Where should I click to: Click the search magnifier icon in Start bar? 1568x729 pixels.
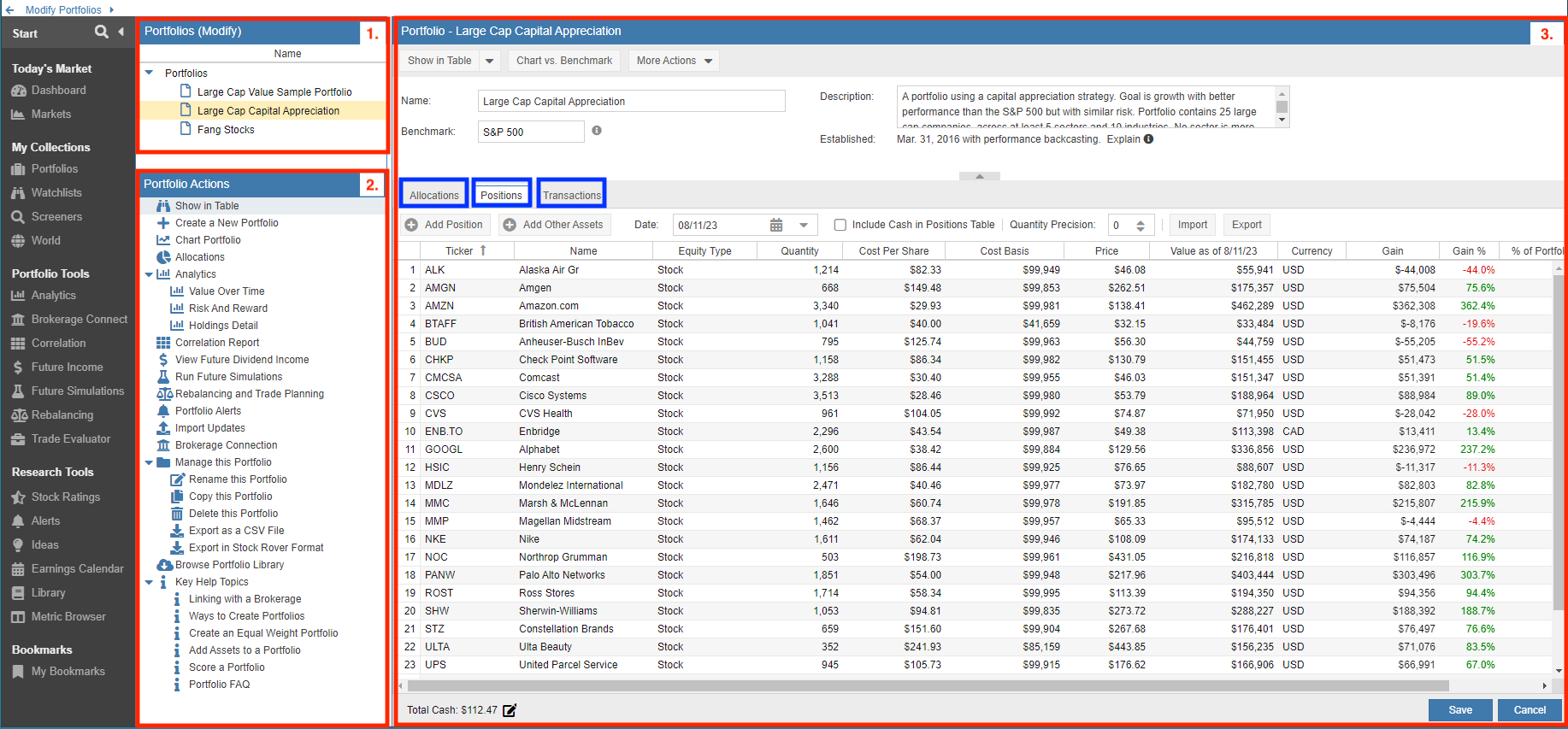coord(102,32)
